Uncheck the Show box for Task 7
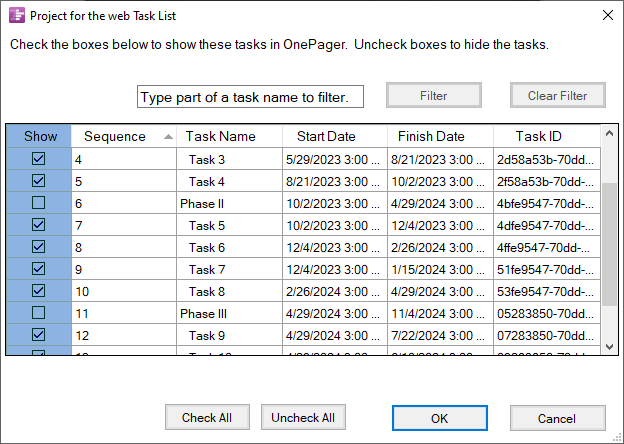Screen dimensions: 624x444 coord(39,269)
